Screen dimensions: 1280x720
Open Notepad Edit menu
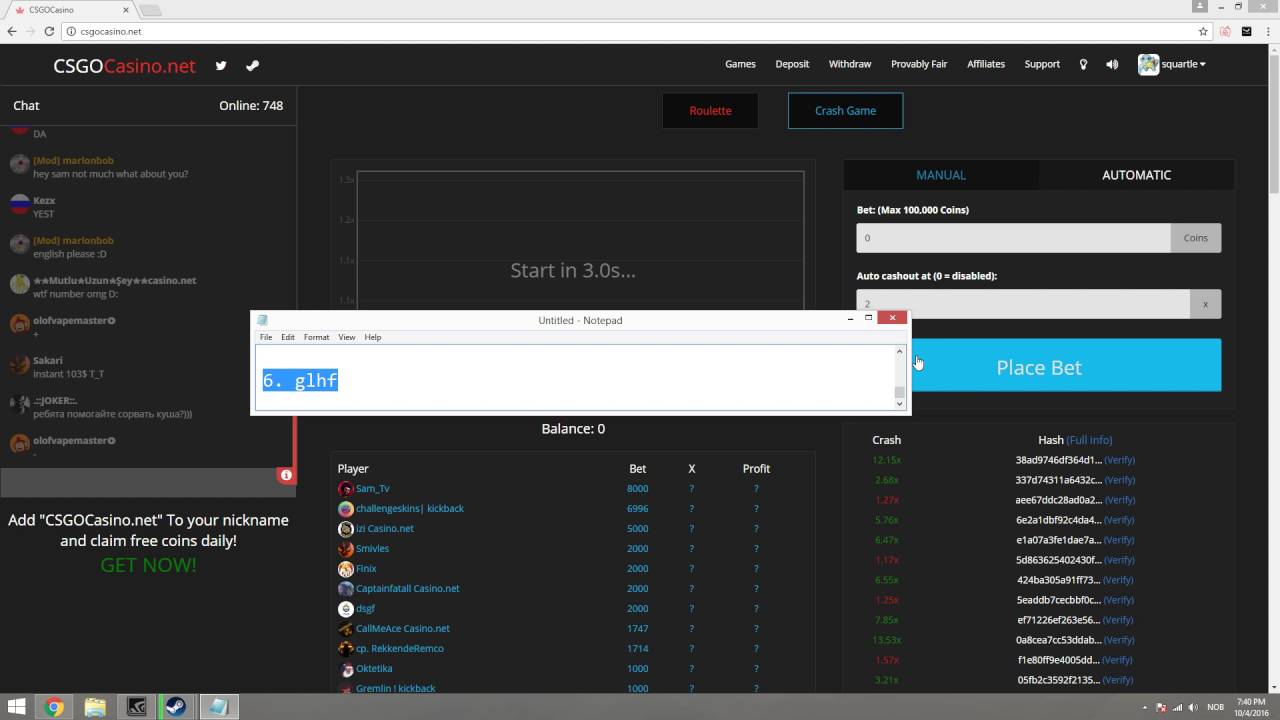pos(288,337)
